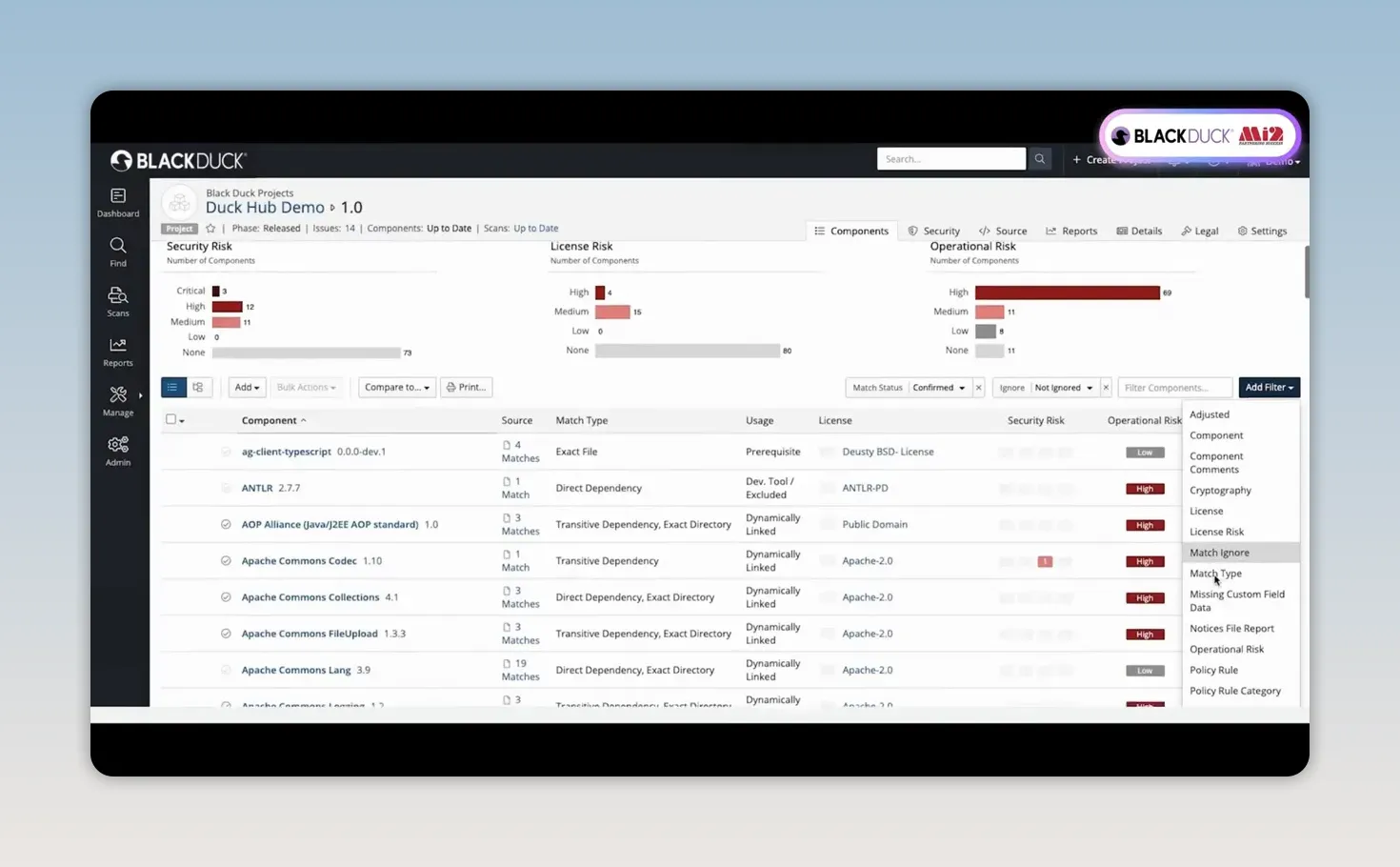Screen dimensions: 1400x867
Task: Open the select-all checkbox dropdown arrow
Action: (x=182, y=421)
